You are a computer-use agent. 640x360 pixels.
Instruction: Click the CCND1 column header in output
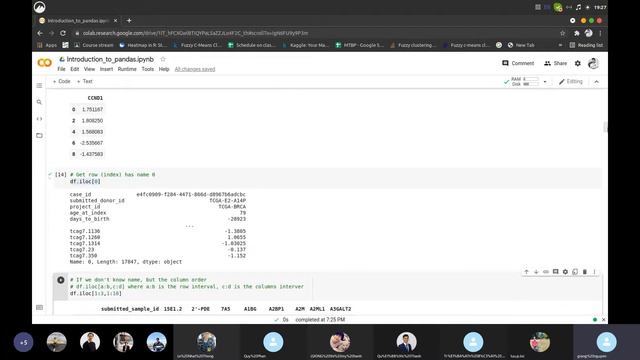95,98
